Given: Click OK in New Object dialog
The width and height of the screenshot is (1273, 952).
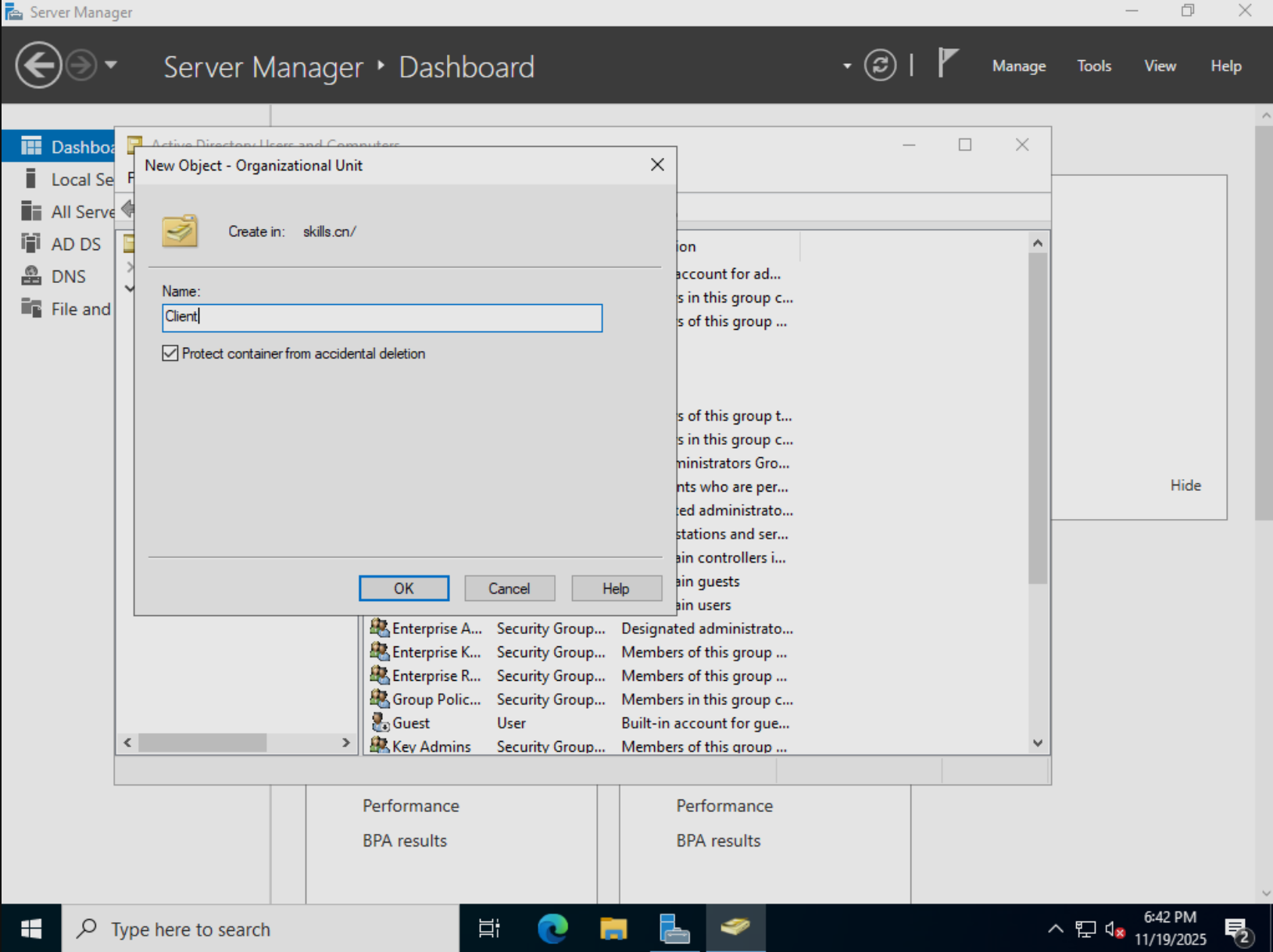Looking at the screenshot, I should point(404,589).
